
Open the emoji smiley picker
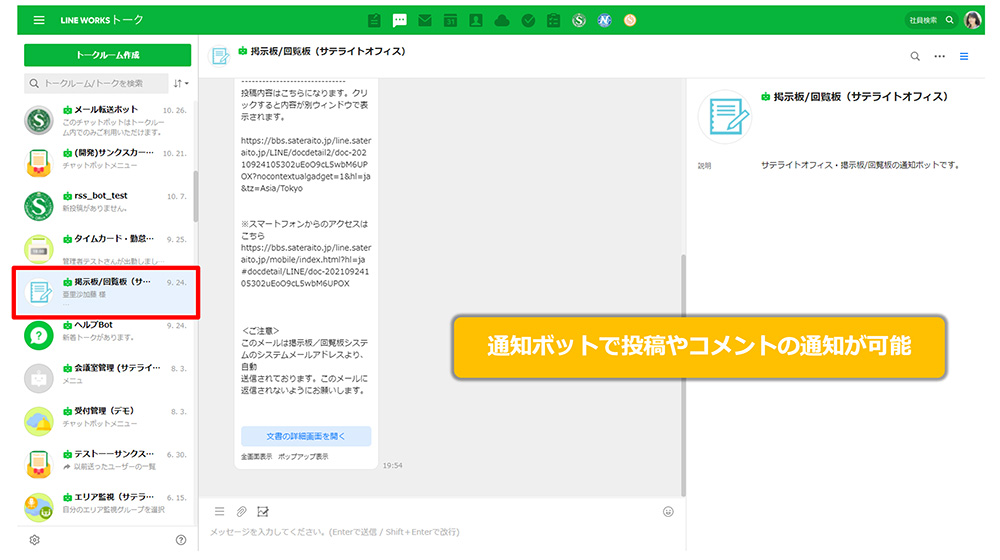[x=668, y=512]
